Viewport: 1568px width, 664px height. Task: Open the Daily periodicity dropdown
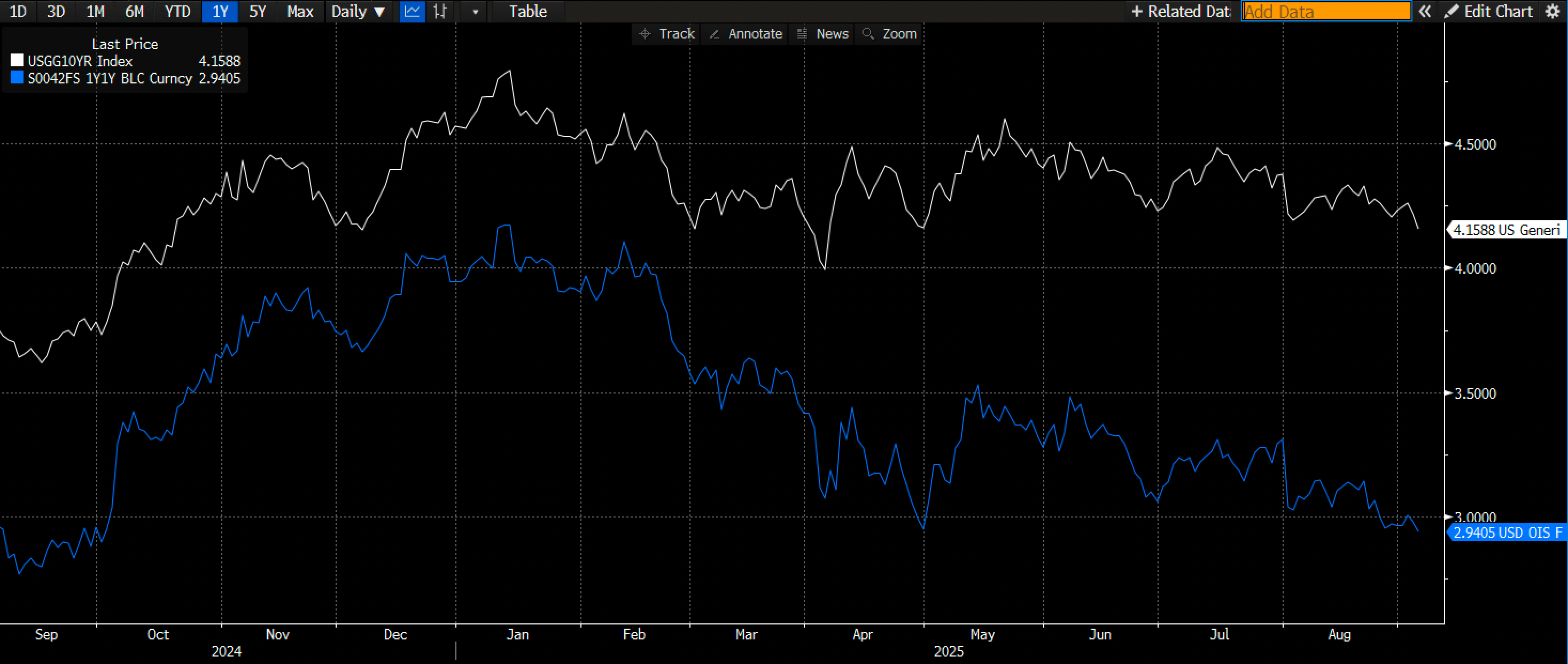pyautogui.click(x=358, y=12)
